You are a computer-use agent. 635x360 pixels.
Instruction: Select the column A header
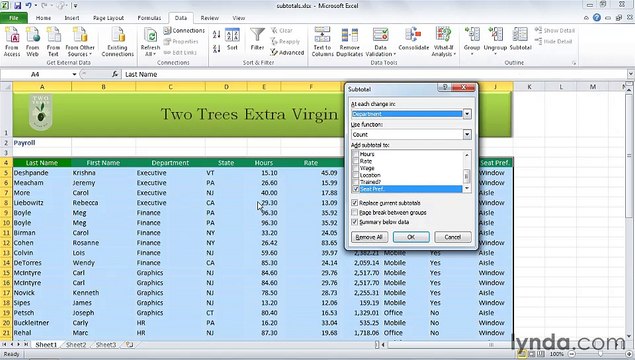click(42, 87)
